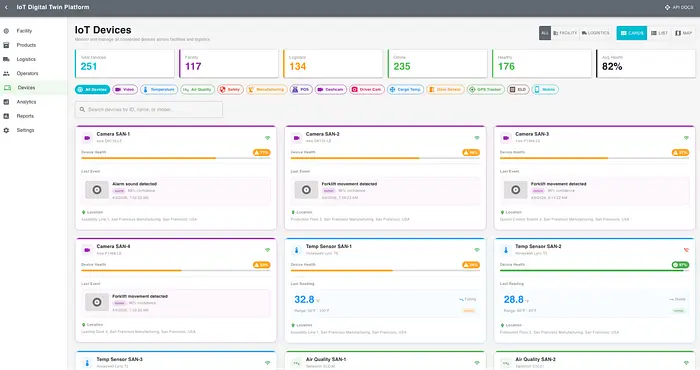Viewport: 700px width, 370px height.
Task: Click Temp Sensor SAN-3 thermometer icon
Action: 87,363
